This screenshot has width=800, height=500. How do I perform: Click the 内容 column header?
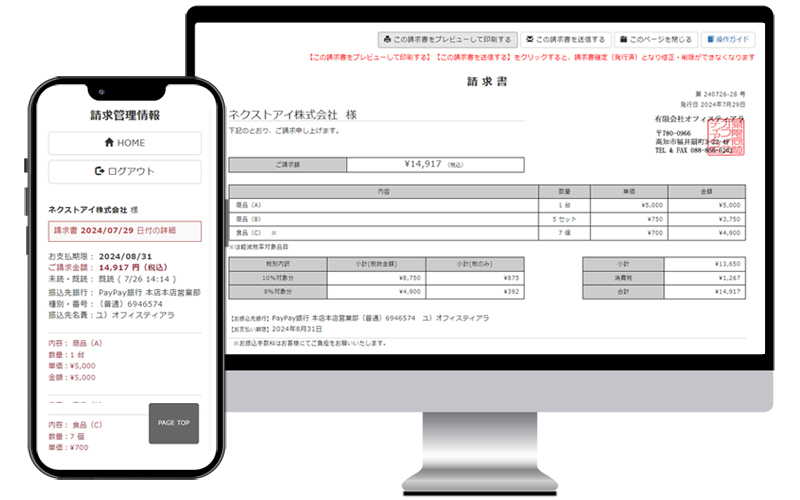coord(383,190)
